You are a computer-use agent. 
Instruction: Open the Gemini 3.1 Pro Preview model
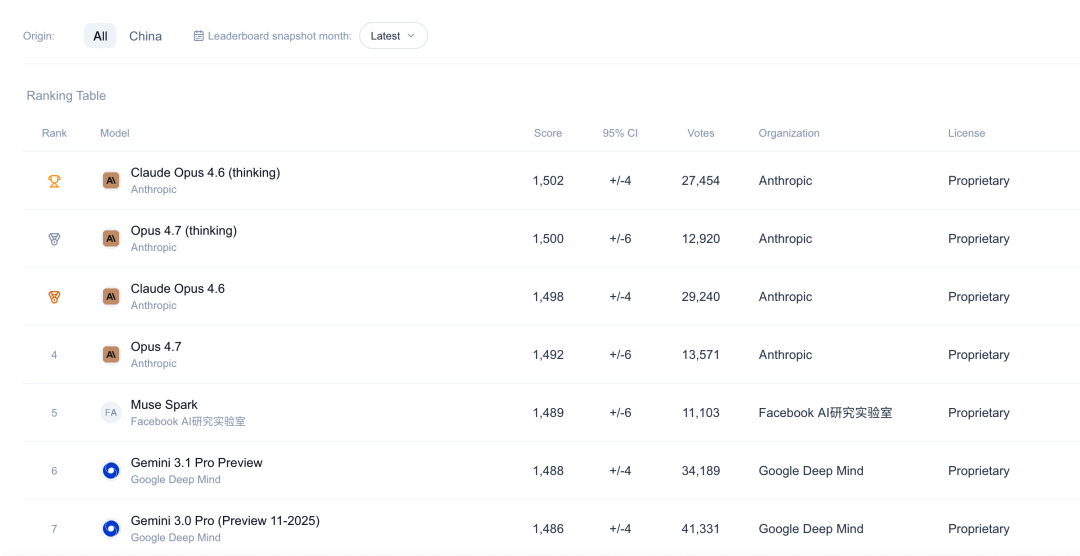tap(196, 462)
